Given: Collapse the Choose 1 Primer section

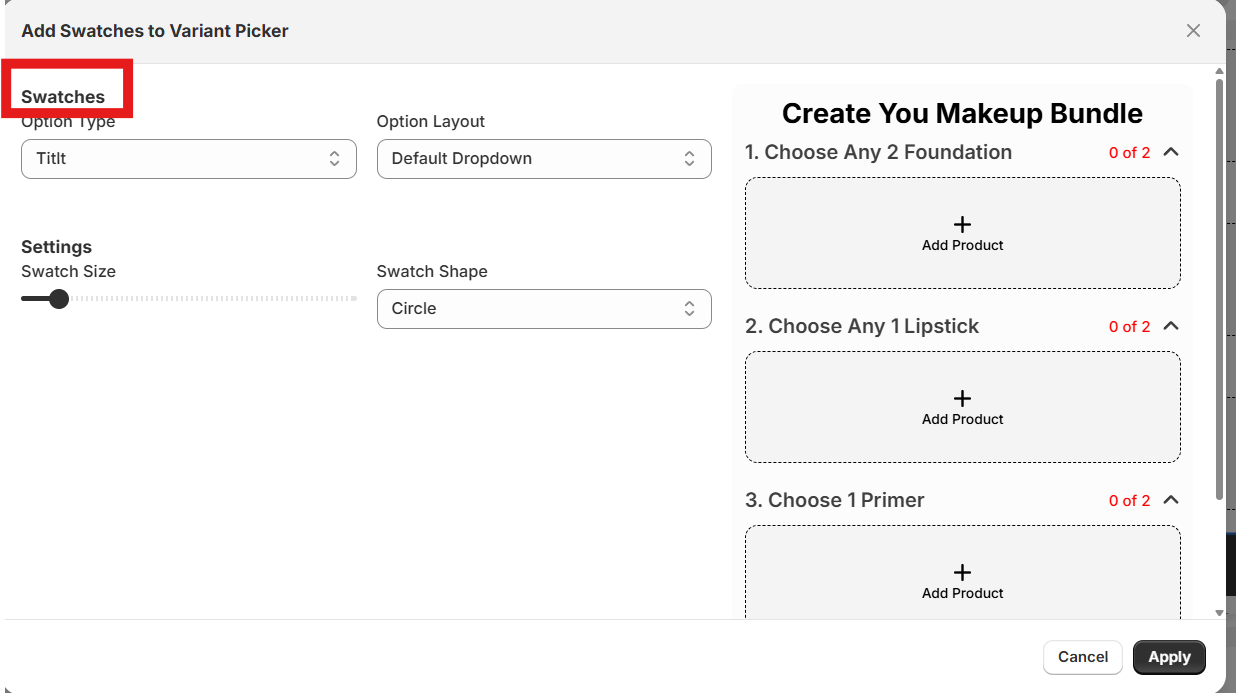Looking at the screenshot, I should click(1172, 500).
